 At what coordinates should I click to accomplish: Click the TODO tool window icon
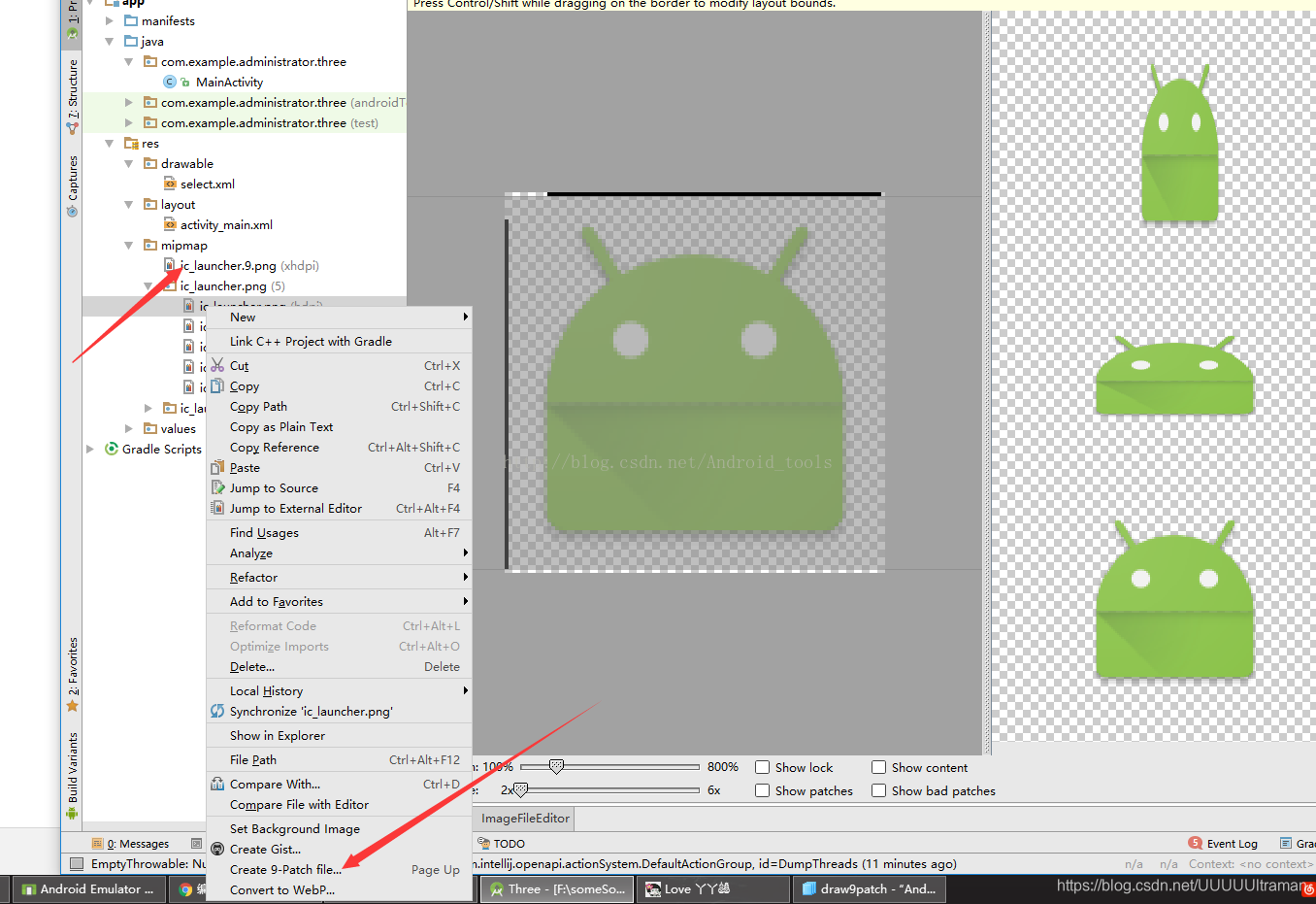483,844
